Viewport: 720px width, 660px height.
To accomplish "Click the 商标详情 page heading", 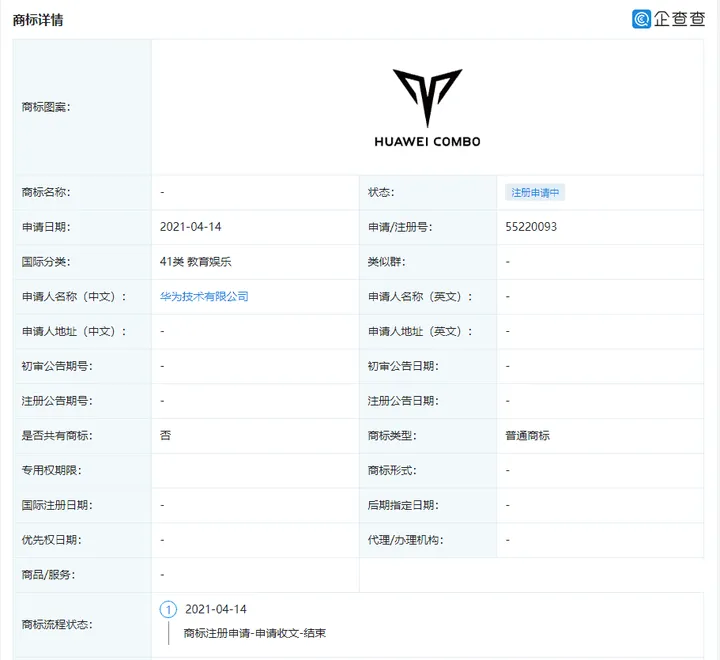I will (38, 19).
